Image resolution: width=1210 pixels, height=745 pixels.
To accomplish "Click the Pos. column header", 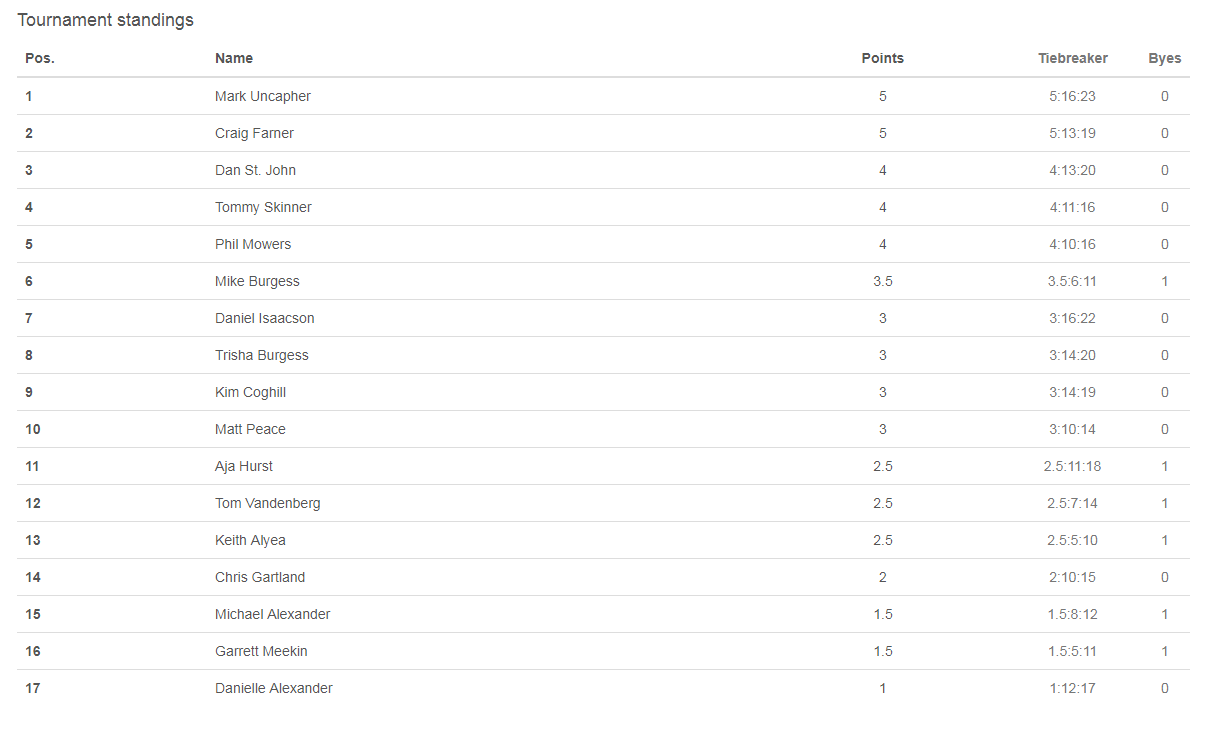I will (x=40, y=58).
